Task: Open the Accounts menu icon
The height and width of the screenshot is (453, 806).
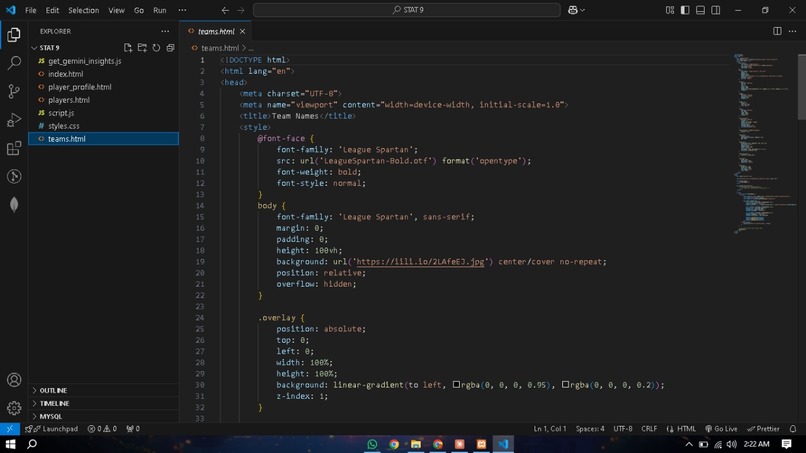Action: pyautogui.click(x=14, y=379)
